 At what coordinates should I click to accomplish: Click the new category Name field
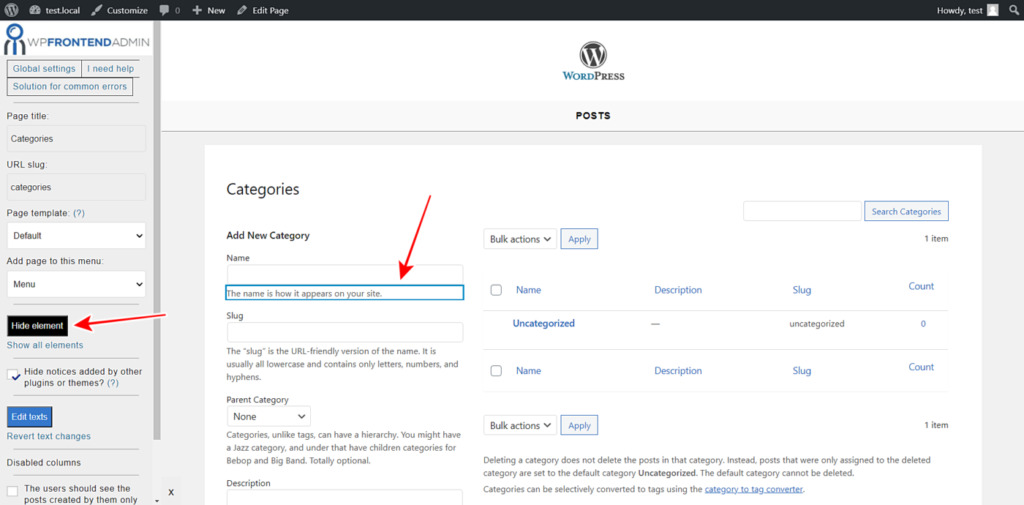click(345, 274)
